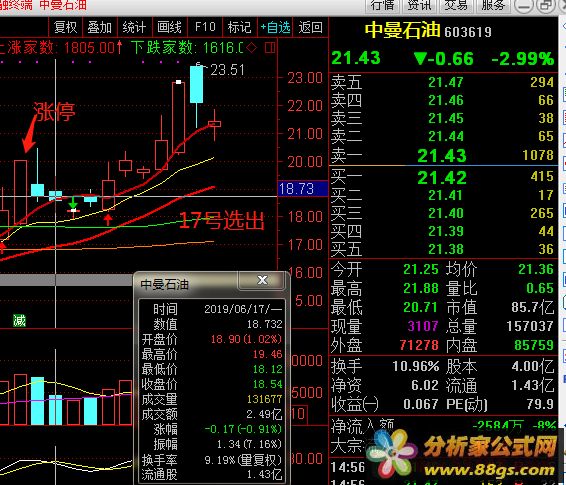Viewport: 566px width, 485px height.
Task: Click the window minimize button
Action: click(523, 5)
